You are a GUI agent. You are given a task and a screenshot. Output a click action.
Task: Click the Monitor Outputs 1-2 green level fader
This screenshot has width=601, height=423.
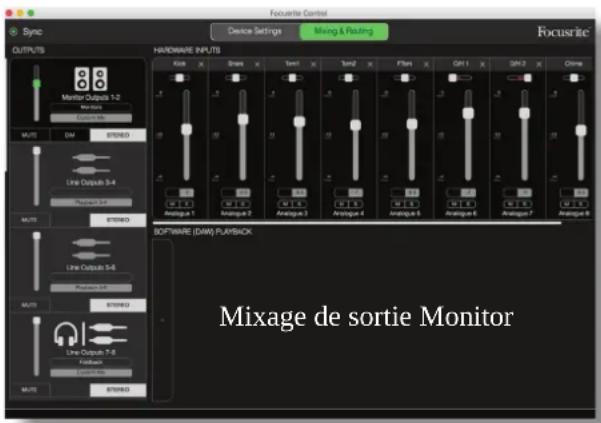click(x=36, y=84)
